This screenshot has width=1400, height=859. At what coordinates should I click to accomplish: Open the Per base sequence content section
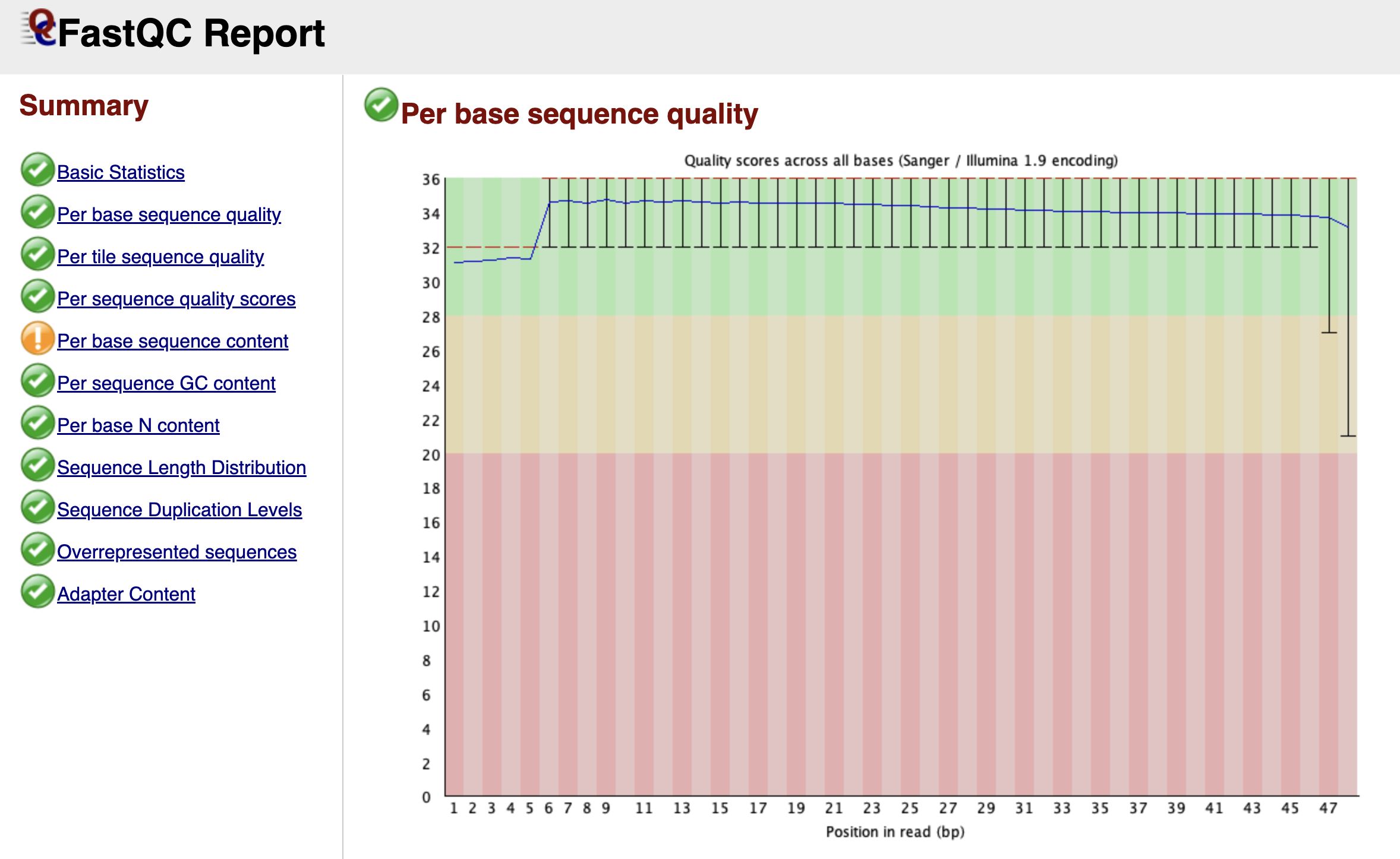point(172,341)
